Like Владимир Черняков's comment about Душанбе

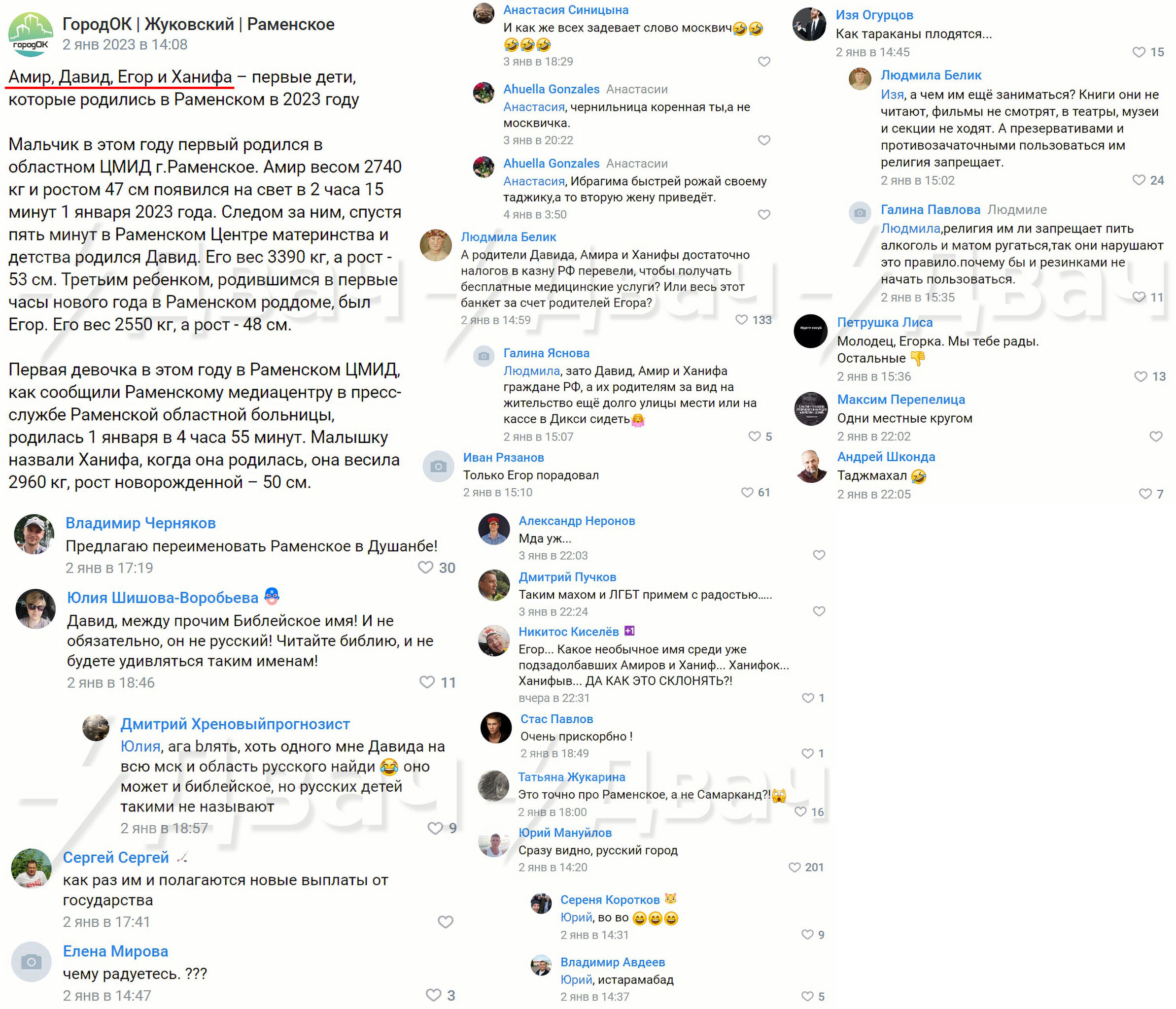pos(425,568)
